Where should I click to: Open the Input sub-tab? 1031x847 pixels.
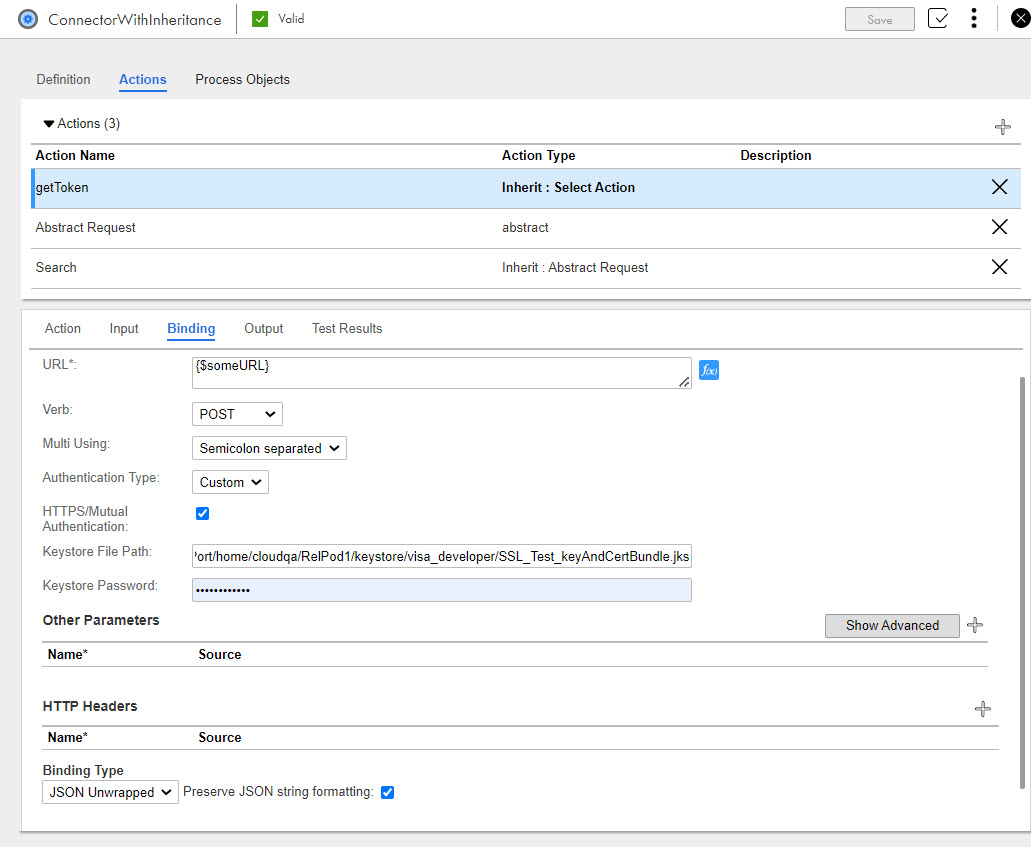tap(124, 329)
